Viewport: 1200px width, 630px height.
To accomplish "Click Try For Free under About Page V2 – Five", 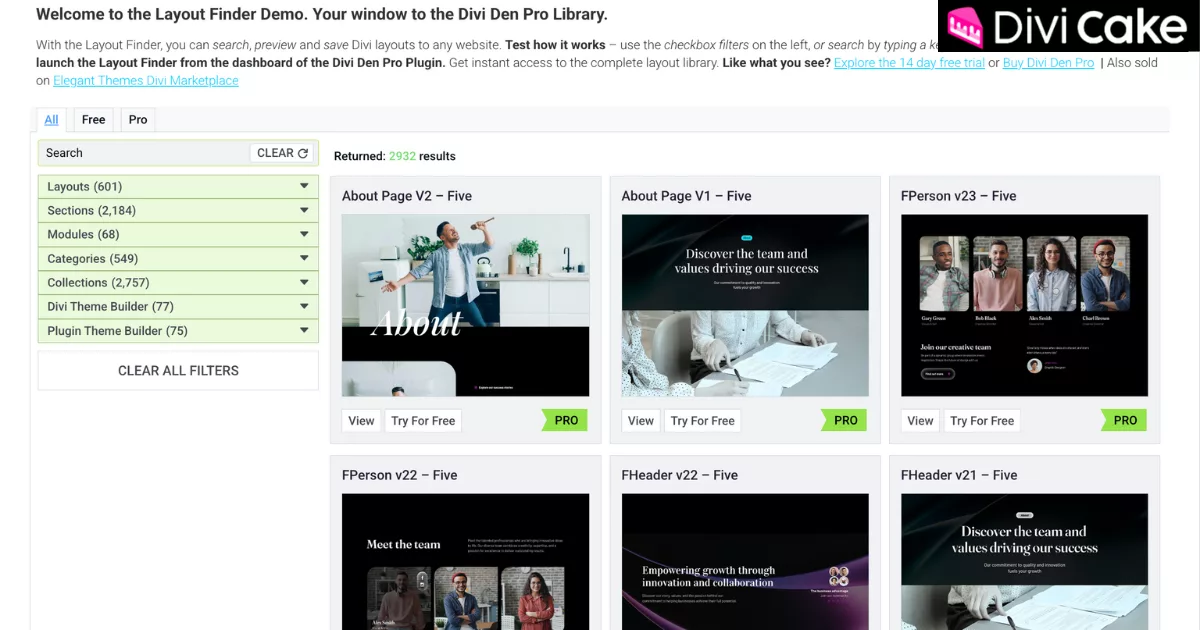I will click(423, 421).
